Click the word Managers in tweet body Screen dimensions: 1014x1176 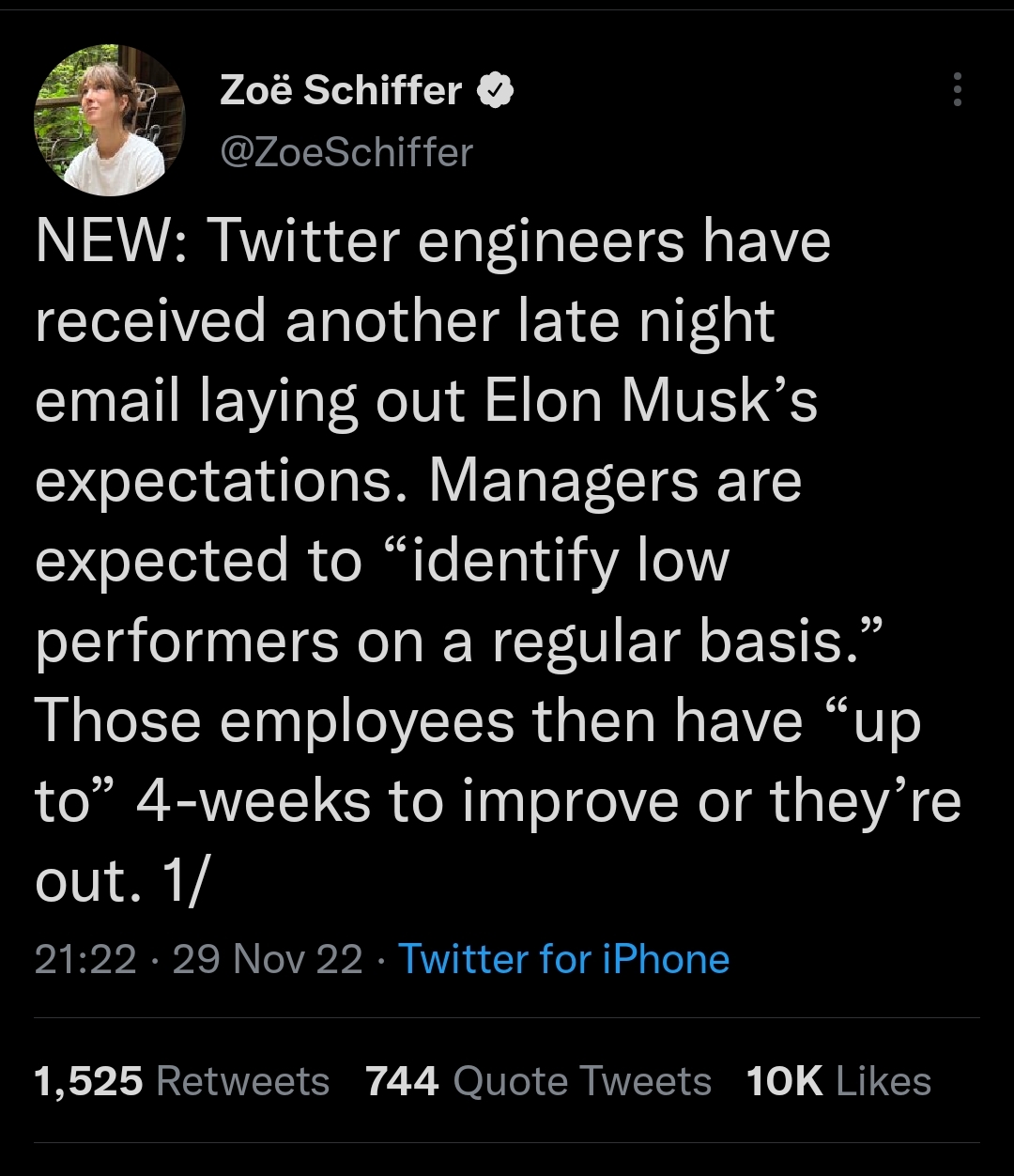click(565, 481)
